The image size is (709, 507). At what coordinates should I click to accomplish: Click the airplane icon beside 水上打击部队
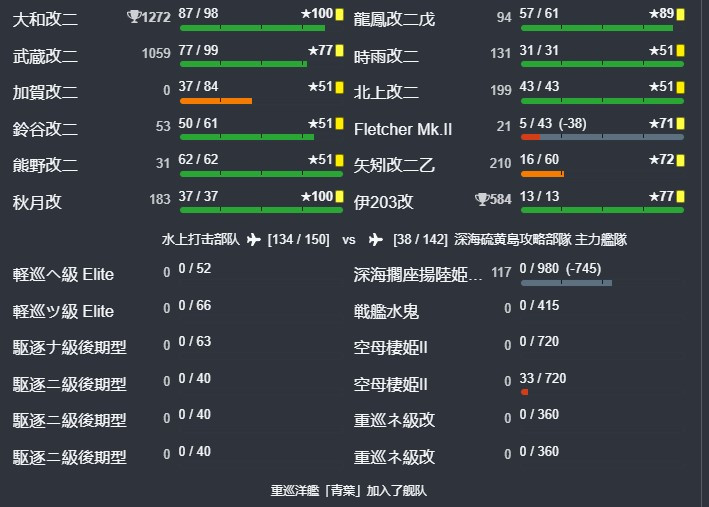[254, 239]
